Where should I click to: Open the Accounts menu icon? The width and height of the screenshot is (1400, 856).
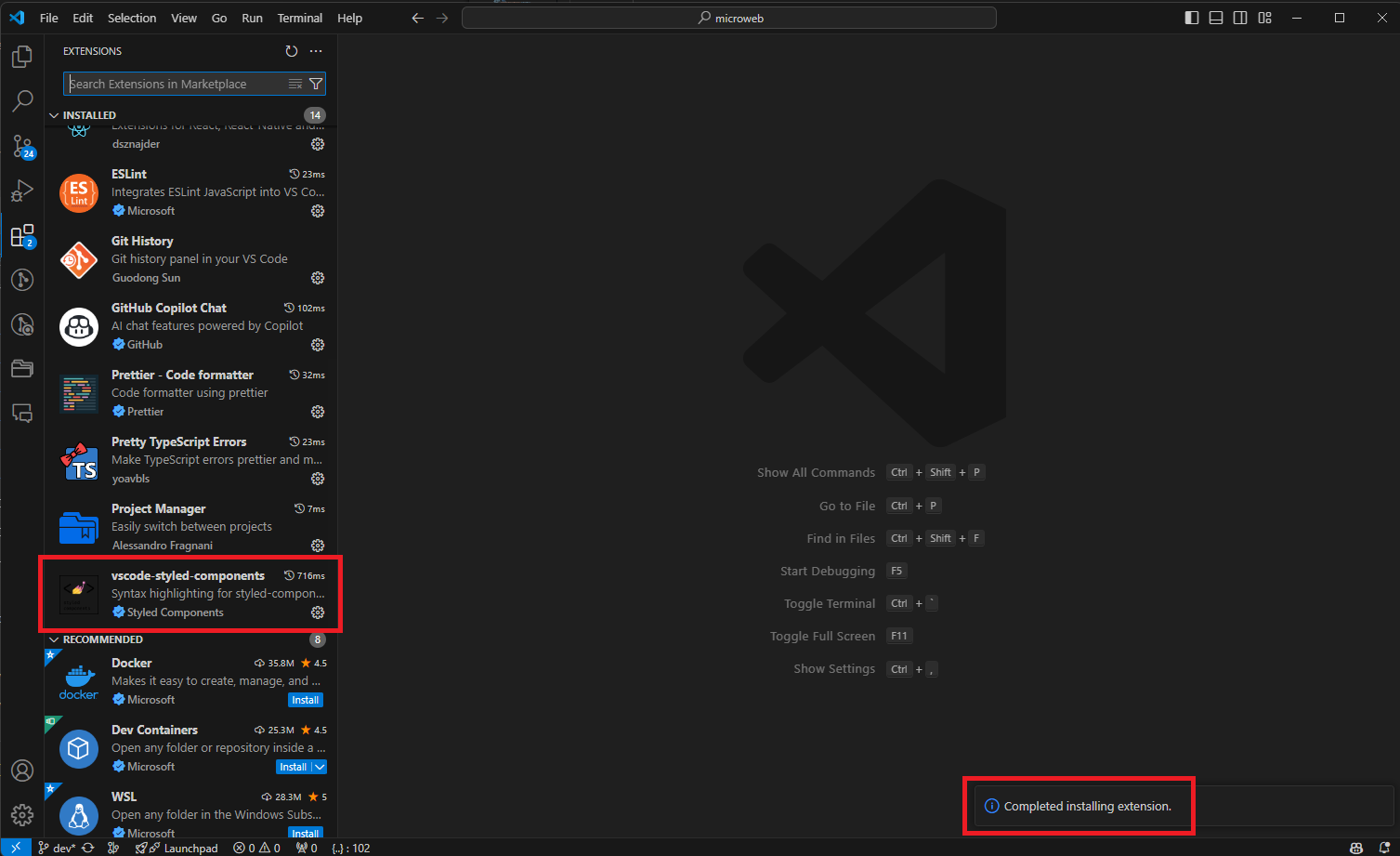tap(22, 770)
